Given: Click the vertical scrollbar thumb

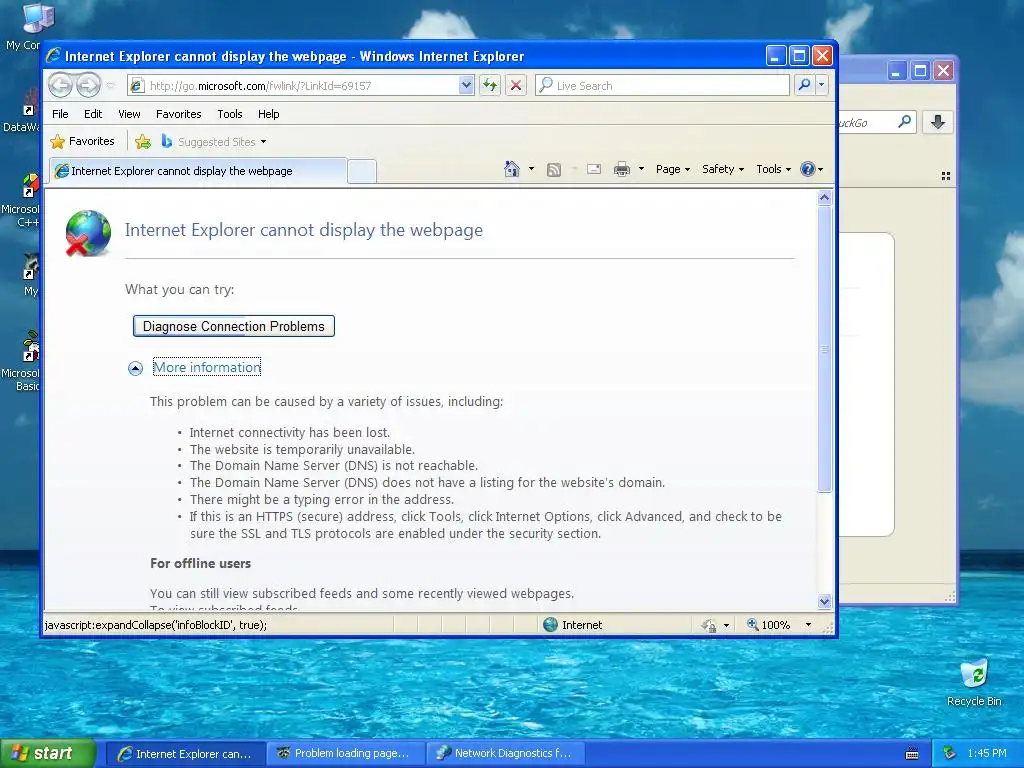Looking at the screenshot, I should (824, 349).
